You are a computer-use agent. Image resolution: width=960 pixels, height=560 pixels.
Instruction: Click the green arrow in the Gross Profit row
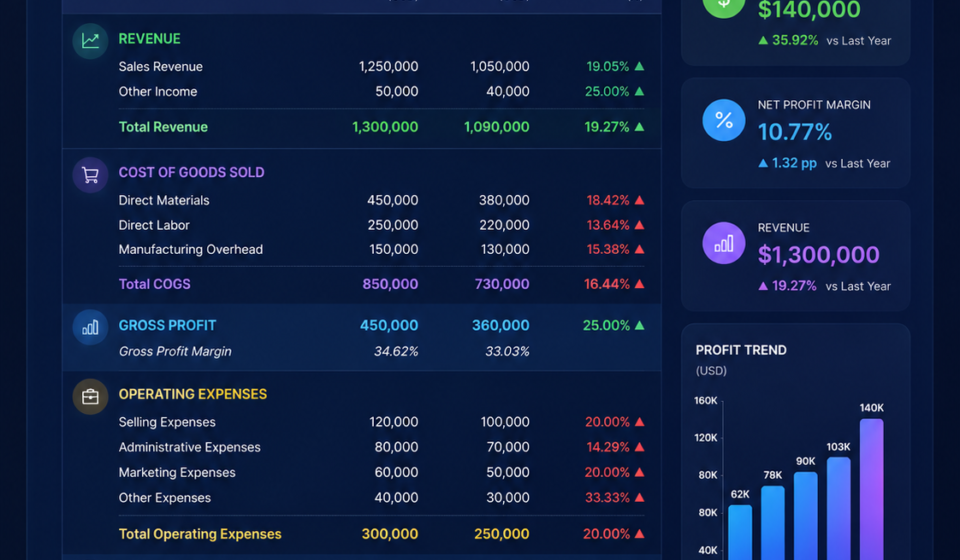(x=639, y=325)
